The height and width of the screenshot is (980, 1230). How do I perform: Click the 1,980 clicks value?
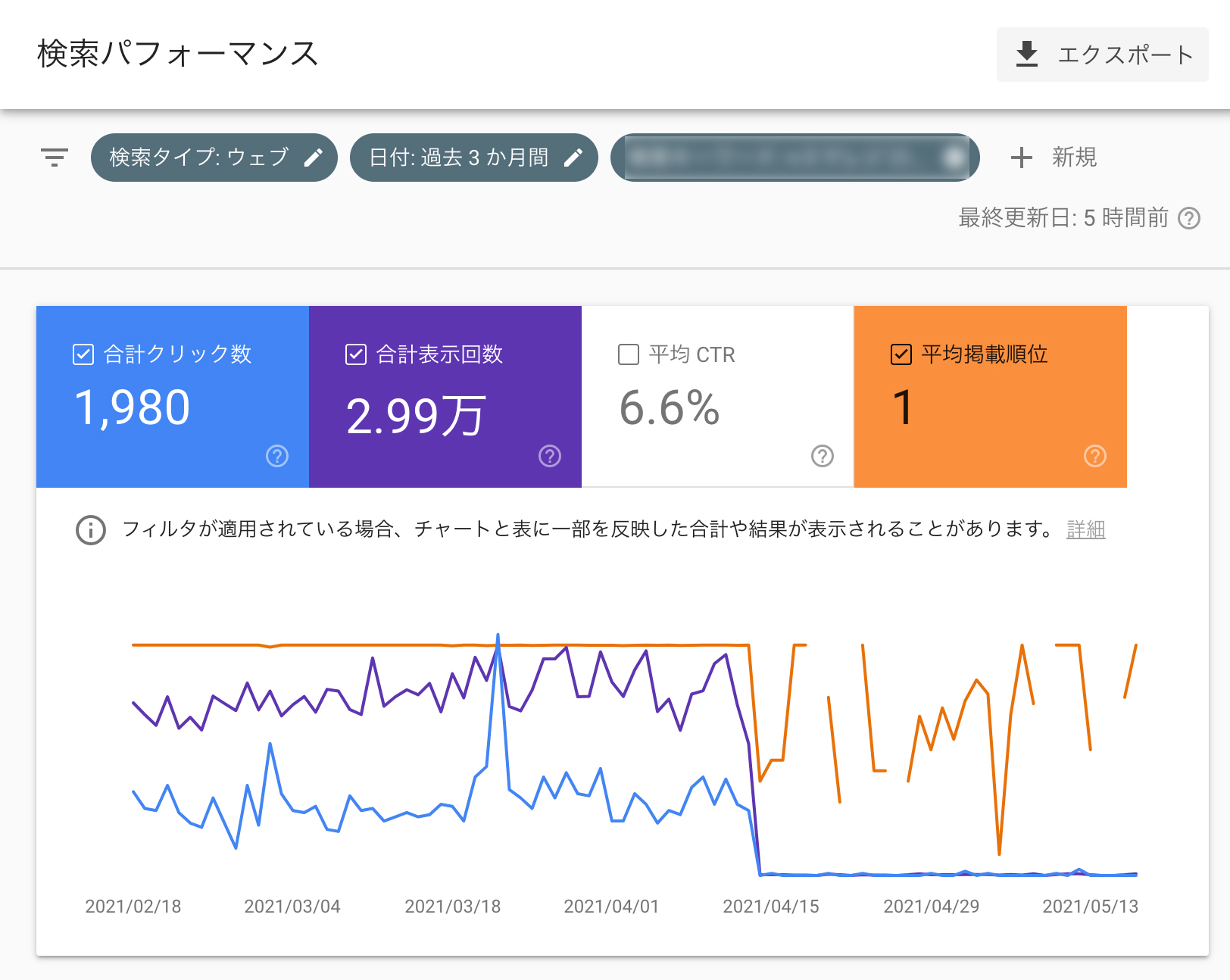(133, 408)
